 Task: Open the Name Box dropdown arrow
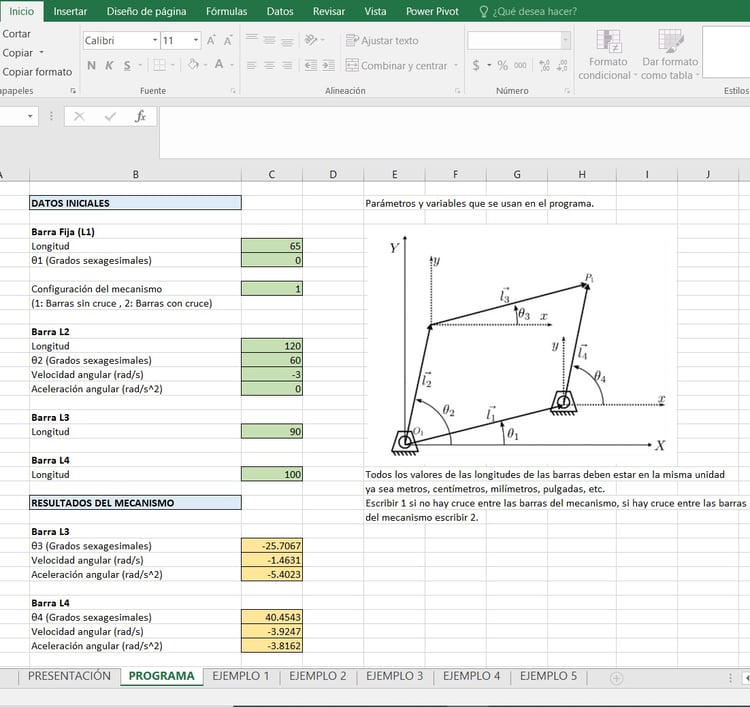[30, 116]
